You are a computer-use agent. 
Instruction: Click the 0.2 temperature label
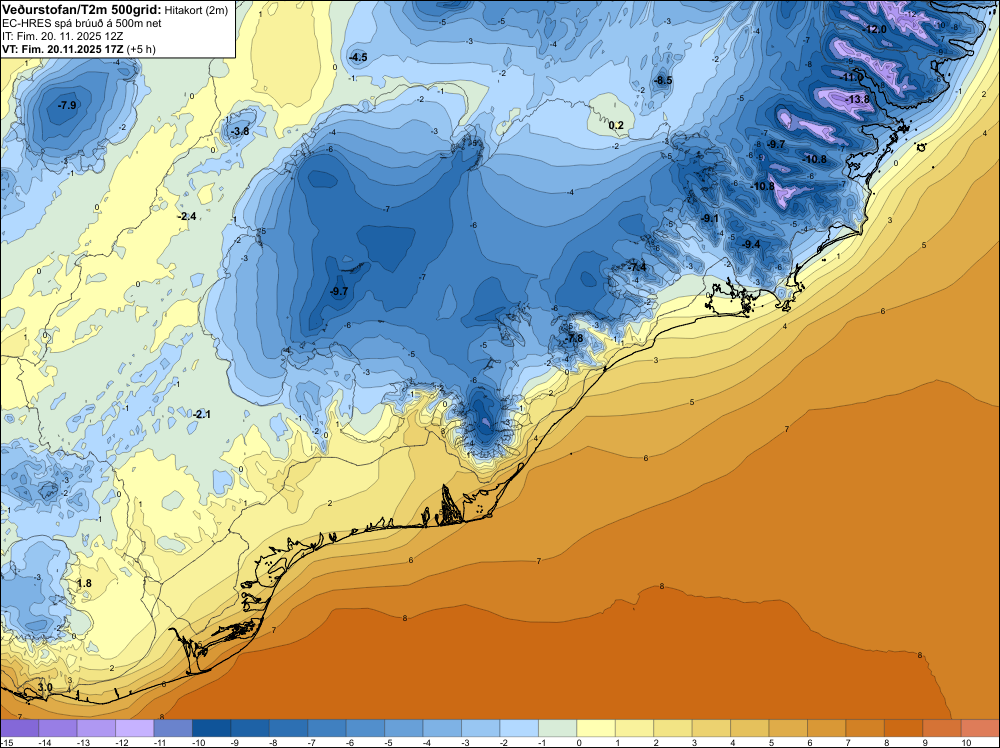616,125
